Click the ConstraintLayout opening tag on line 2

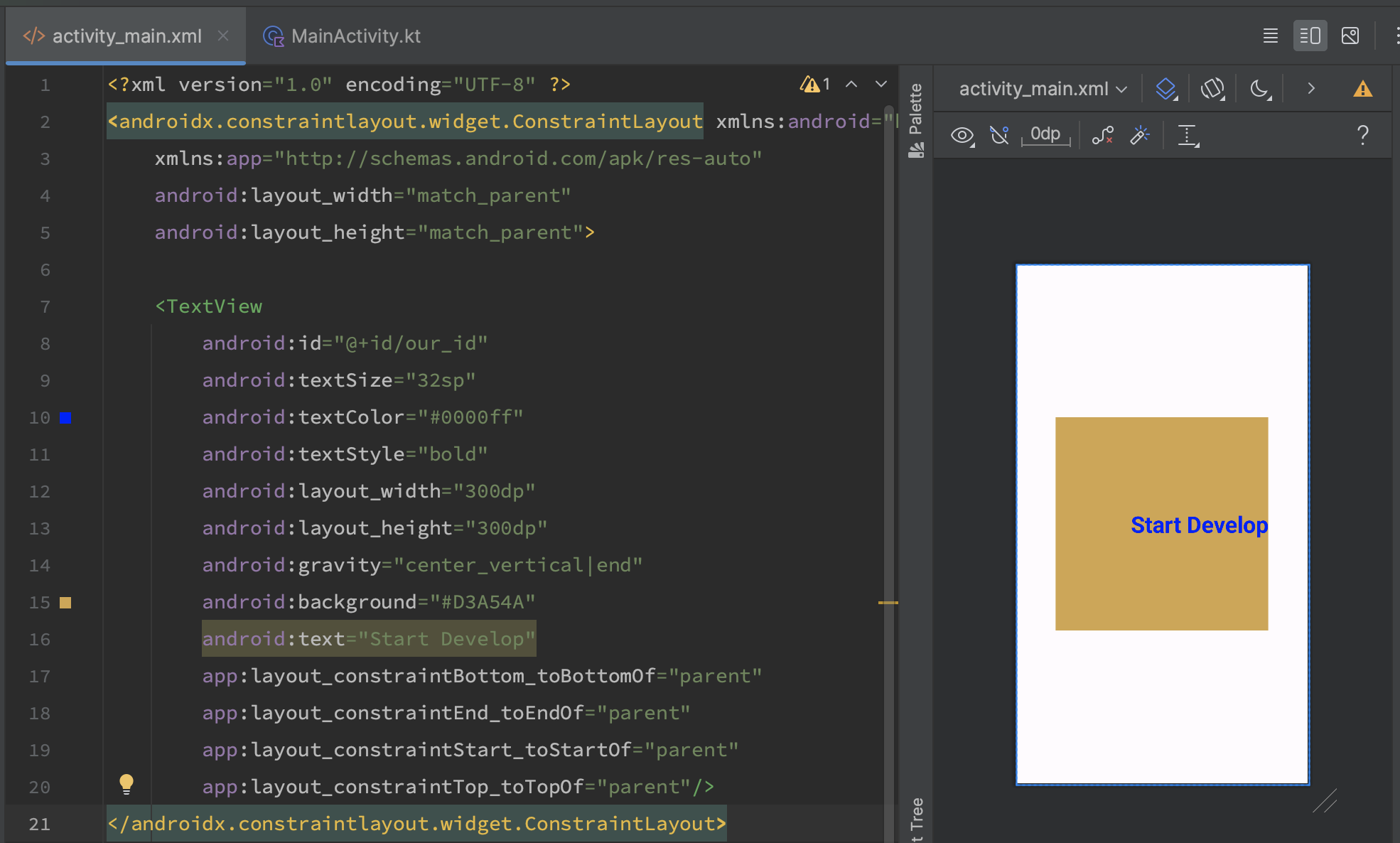click(405, 122)
